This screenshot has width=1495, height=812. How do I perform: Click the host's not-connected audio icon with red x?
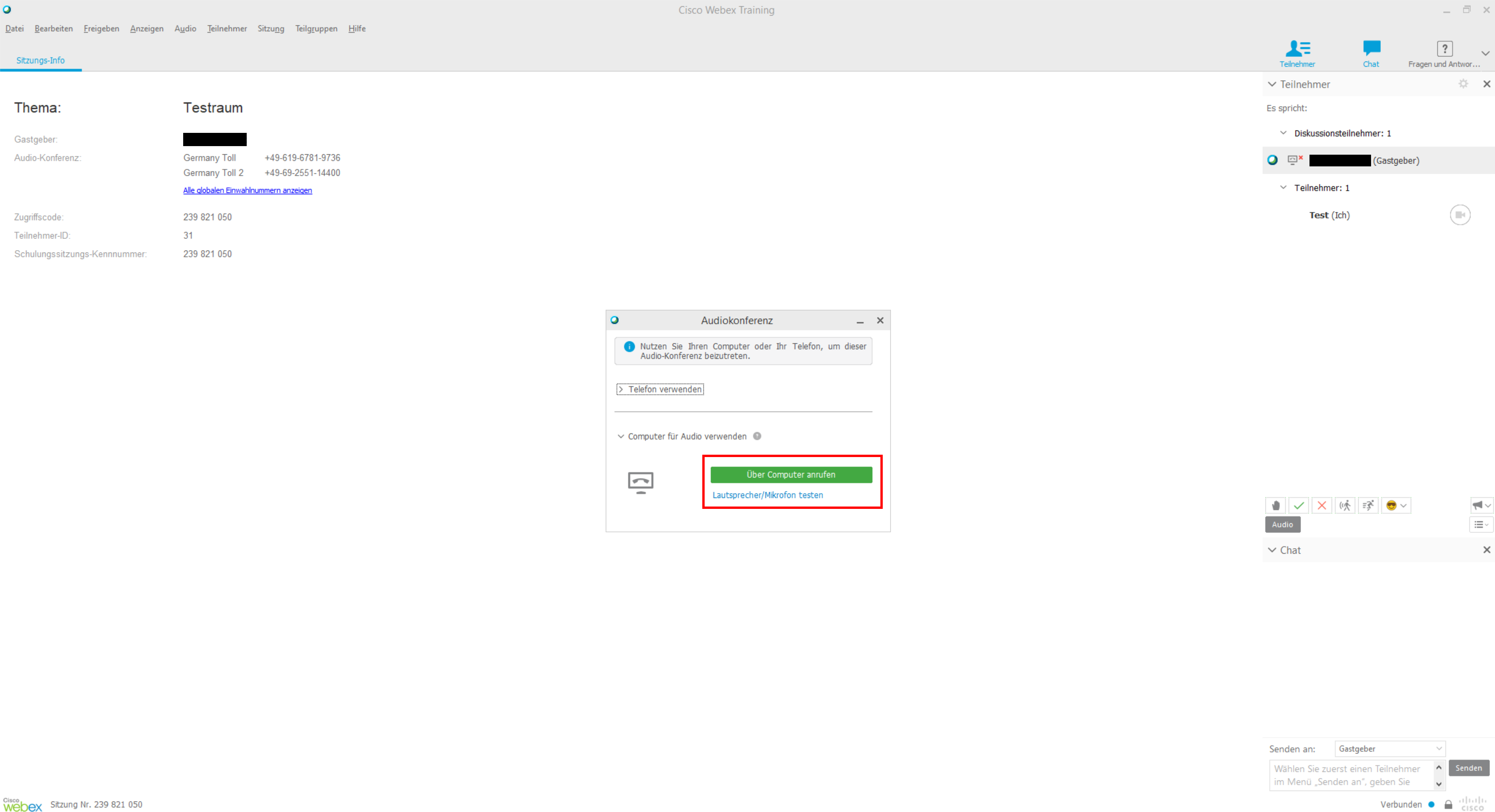coord(1295,160)
